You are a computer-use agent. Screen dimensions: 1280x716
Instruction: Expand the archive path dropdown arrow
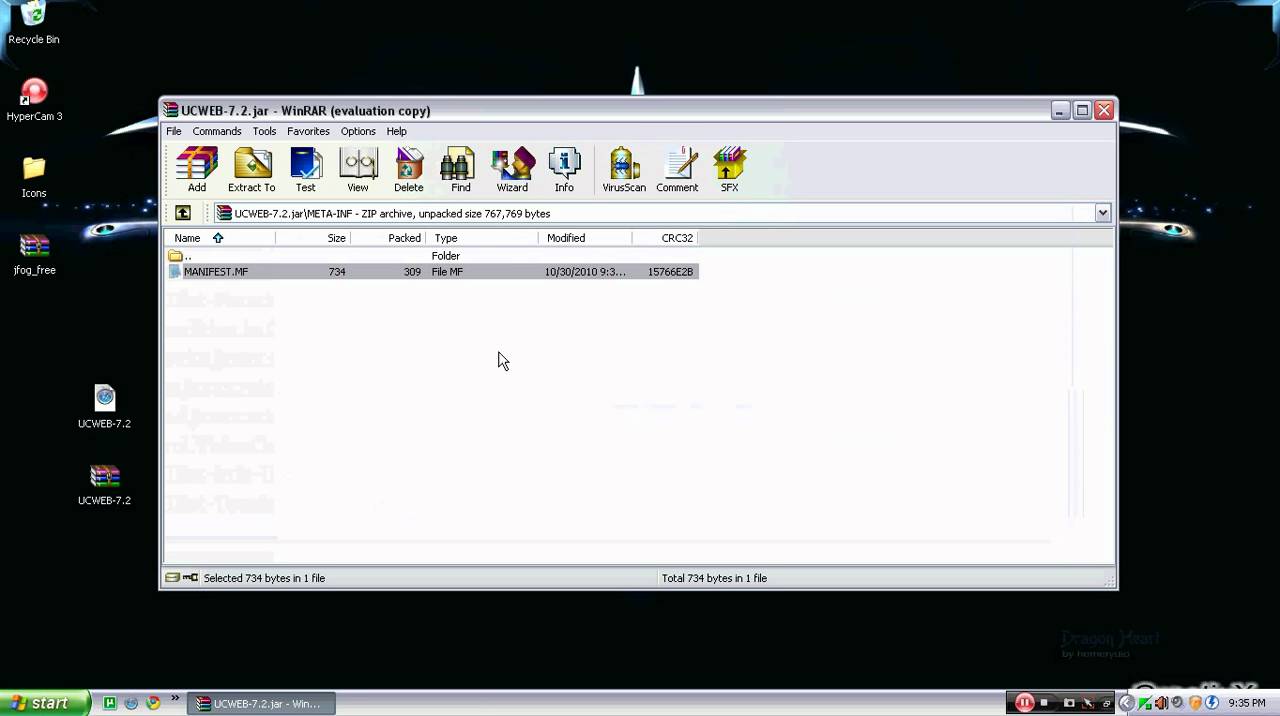click(x=1102, y=213)
